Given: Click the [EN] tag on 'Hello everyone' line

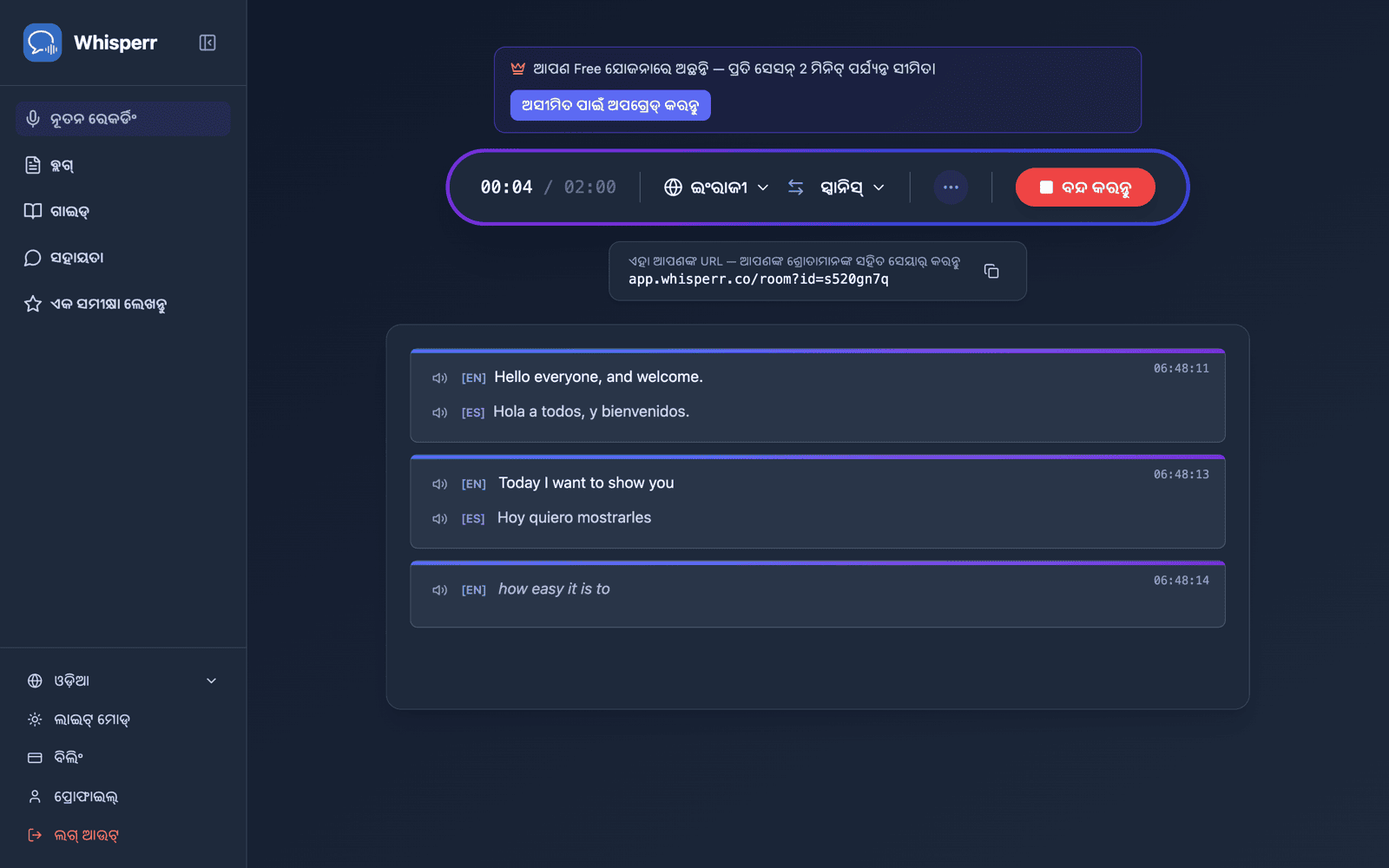Looking at the screenshot, I should (x=473, y=378).
